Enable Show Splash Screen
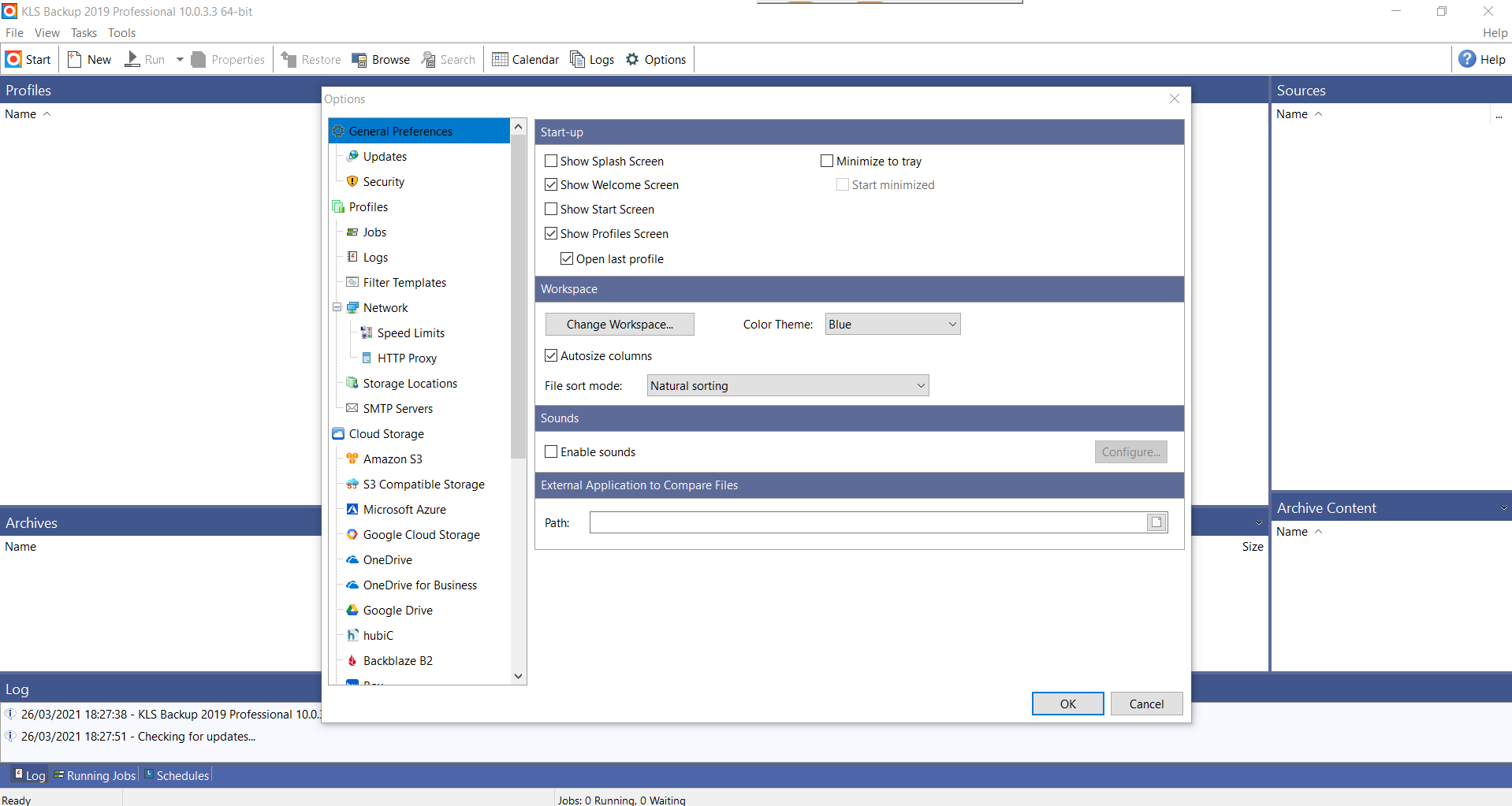 coord(551,161)
